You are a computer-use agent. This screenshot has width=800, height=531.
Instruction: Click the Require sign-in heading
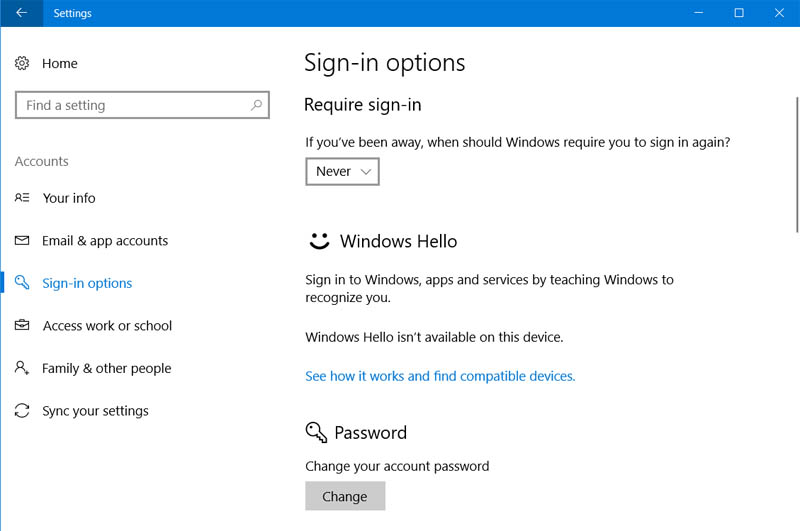tap(363, 105)
